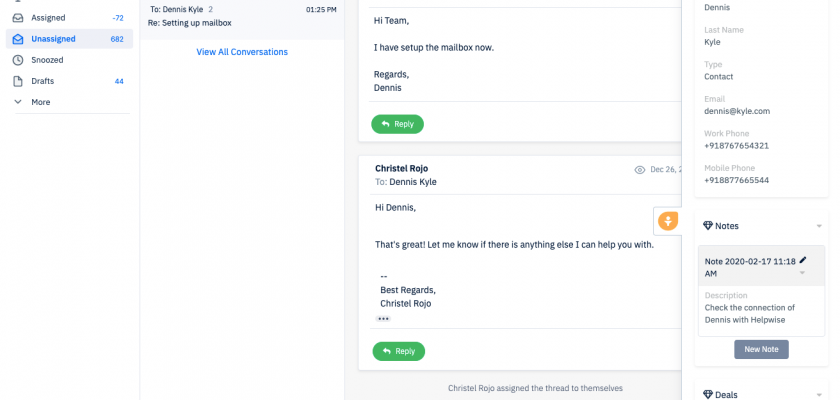Select the Snoozed menu item

click(48, 60)
